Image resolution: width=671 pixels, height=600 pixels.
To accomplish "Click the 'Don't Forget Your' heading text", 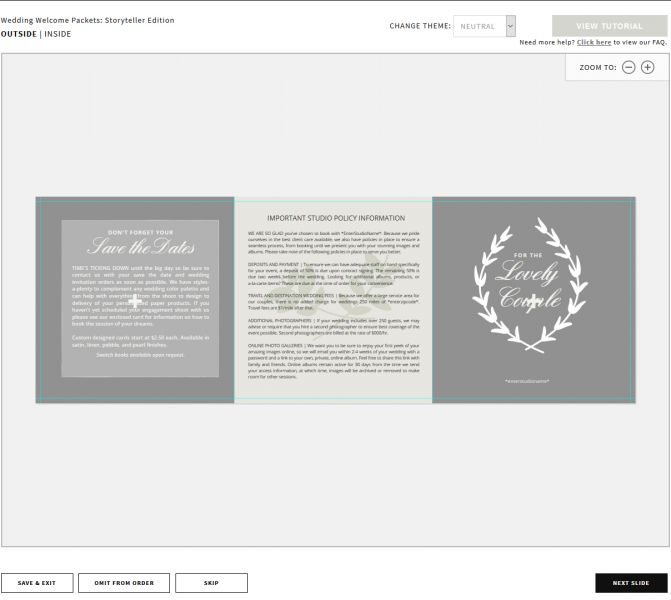I will (x=140, y=232).
